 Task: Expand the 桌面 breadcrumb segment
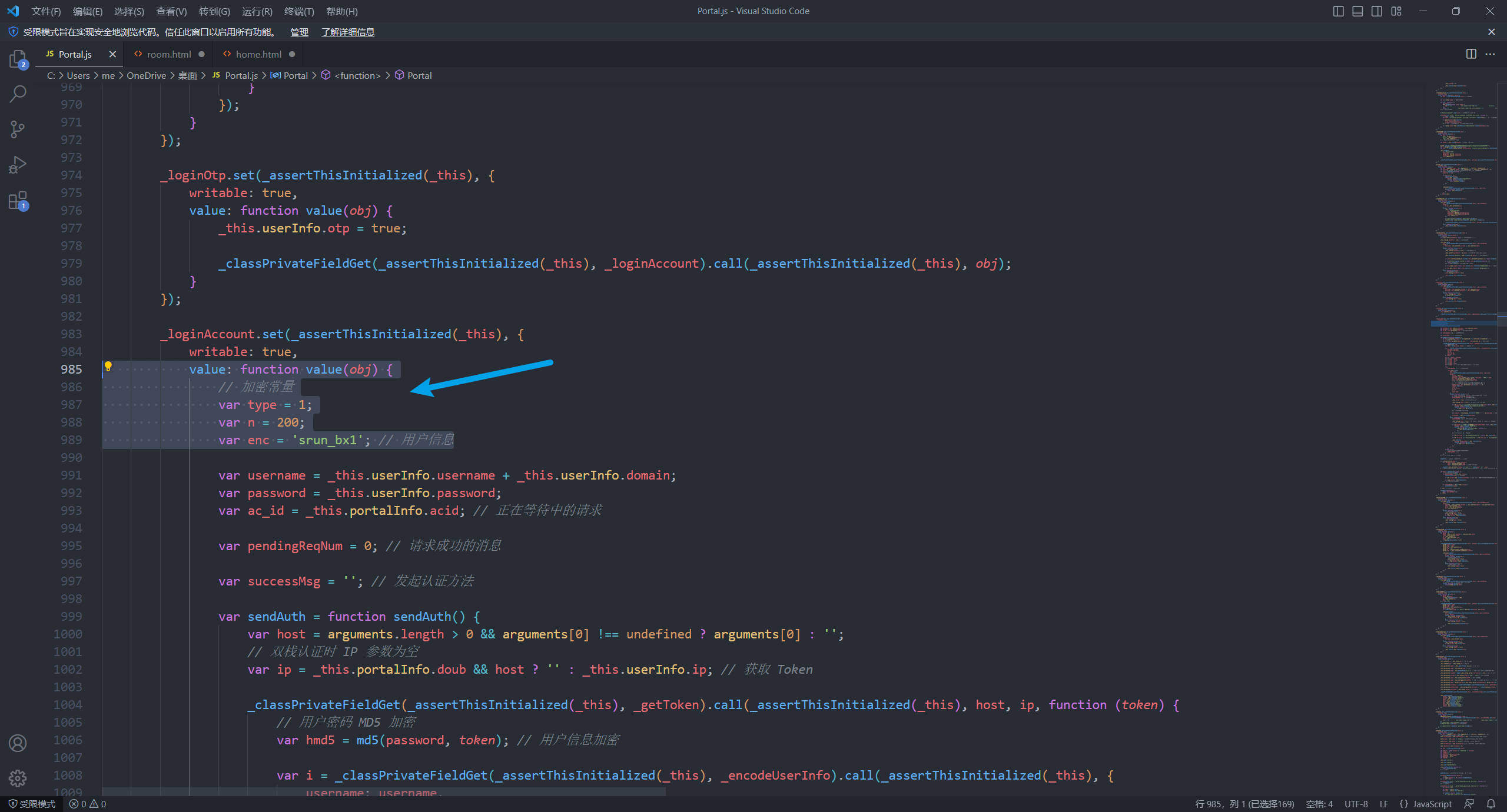pos(187,75)
